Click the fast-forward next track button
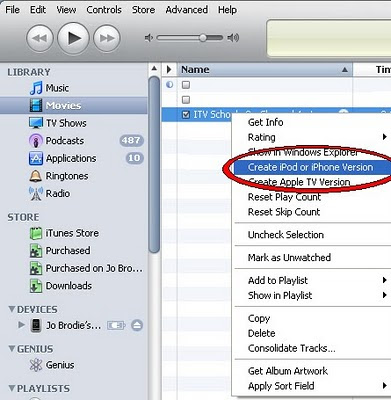Image resolution: width=391 pixels, height=400 pixels. point(107,38)
